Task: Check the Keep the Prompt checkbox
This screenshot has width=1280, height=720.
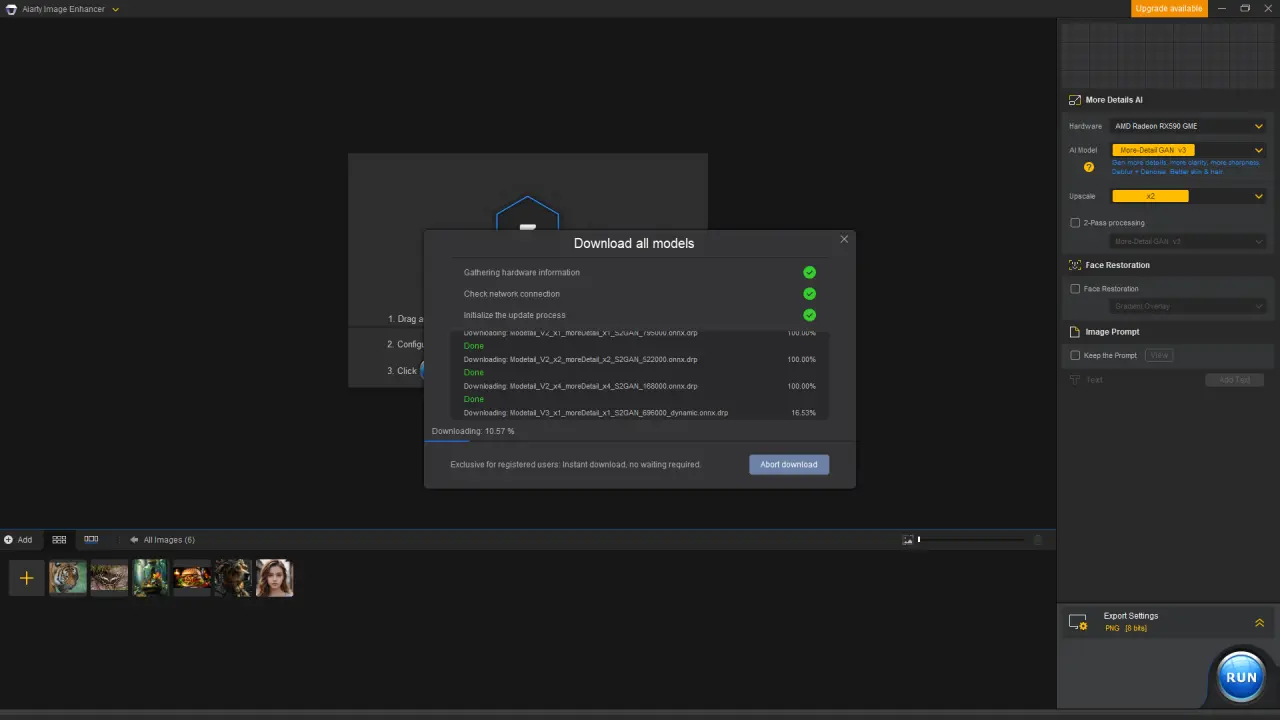Action: coord(1075,355)
